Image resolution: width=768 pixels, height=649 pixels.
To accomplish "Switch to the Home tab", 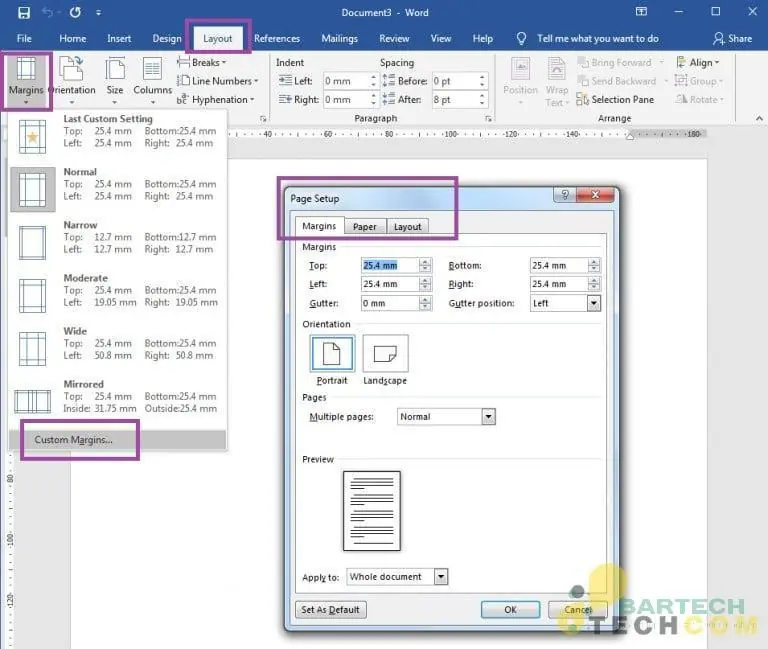I will tap(72, 38).
